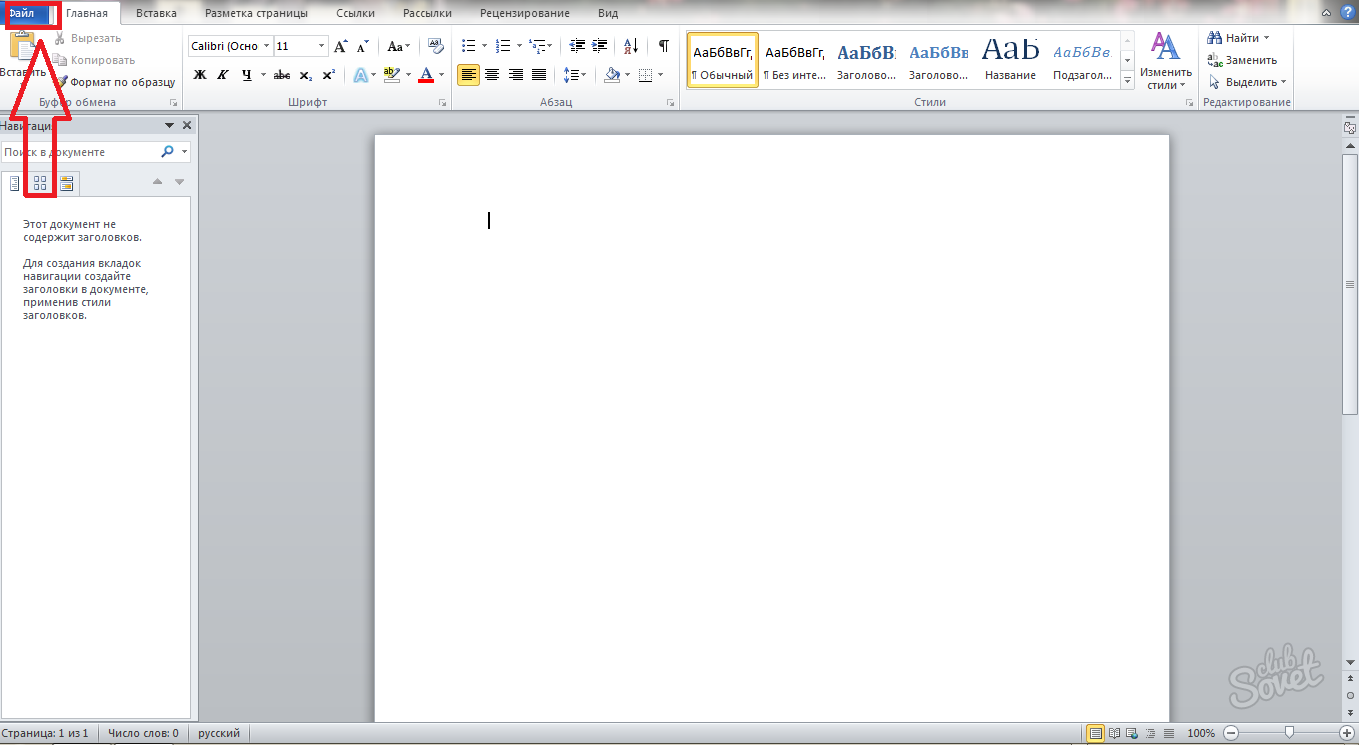
Task: Open the search options dropdown next to the magnifier
Action: [184, 152]
